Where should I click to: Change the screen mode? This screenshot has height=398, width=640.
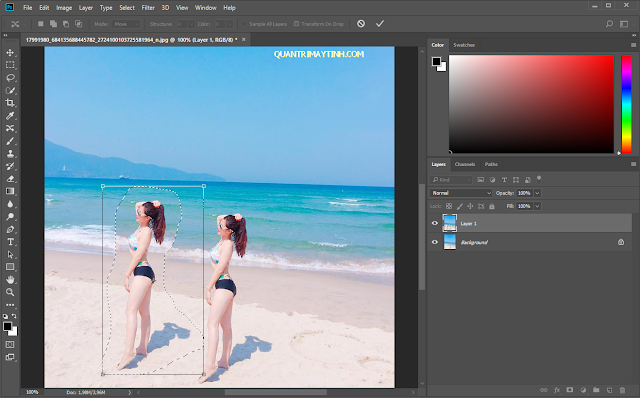tap(10, 357)
